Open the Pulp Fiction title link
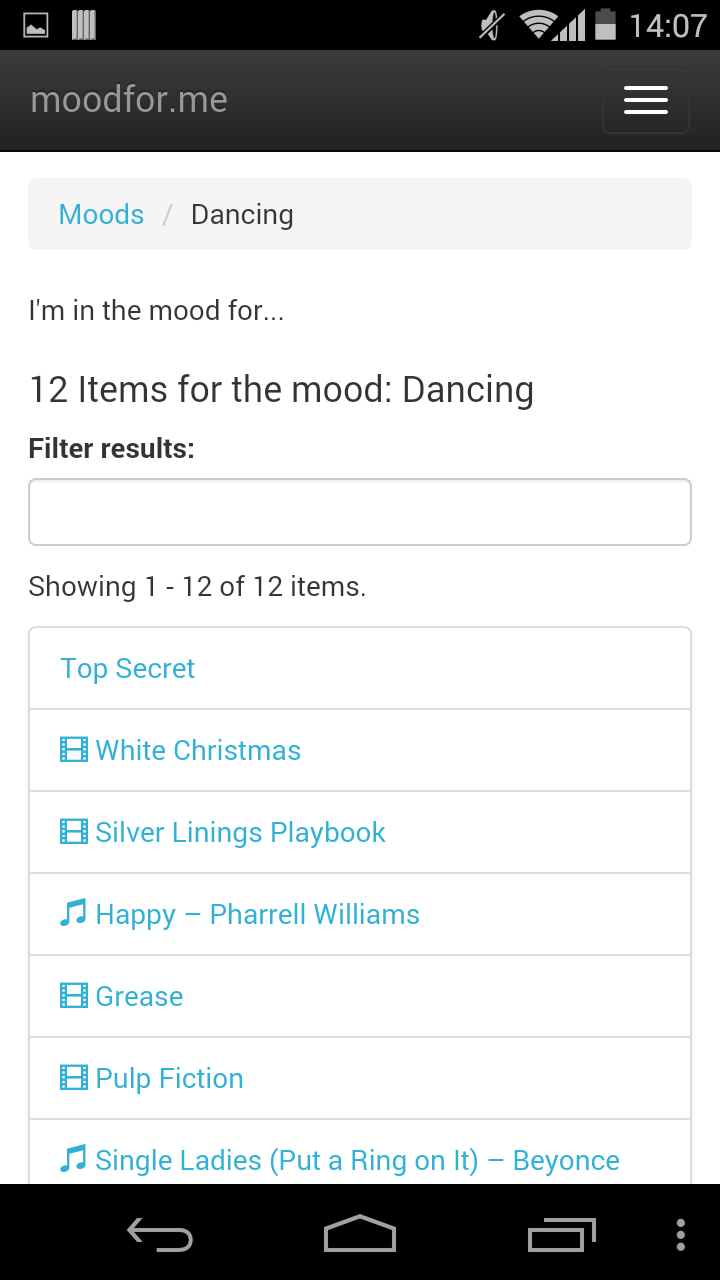 point(170,1078)
